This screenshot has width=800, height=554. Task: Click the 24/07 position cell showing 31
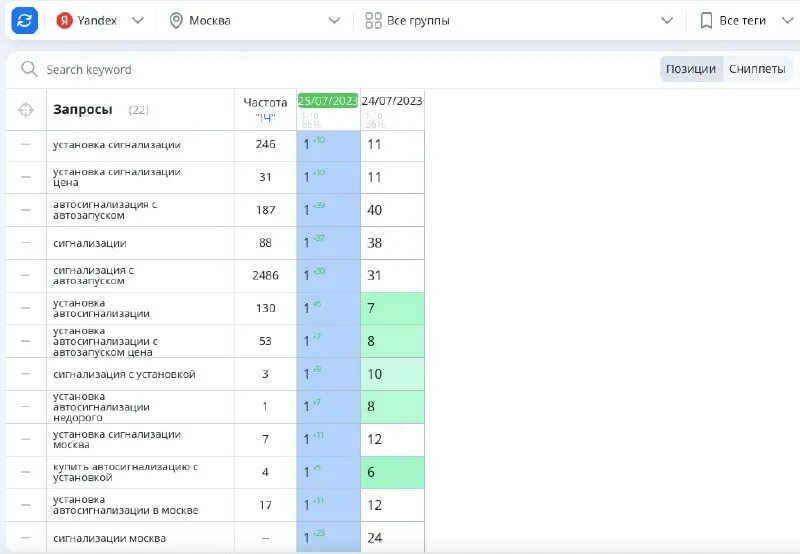[392, 275]
